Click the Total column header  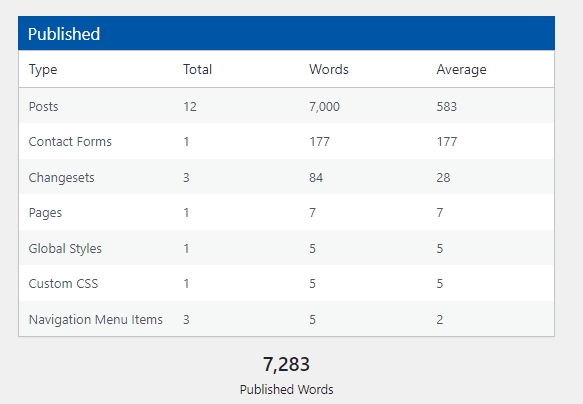point(197,70)
